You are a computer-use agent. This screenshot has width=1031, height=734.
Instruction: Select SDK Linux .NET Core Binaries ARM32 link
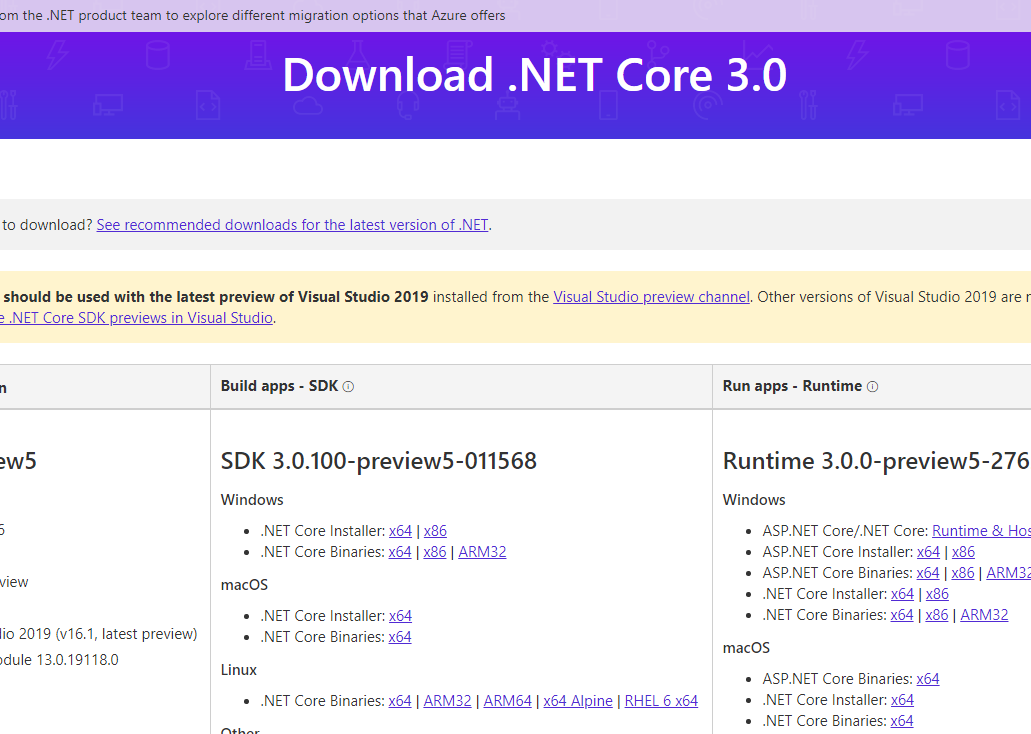tap(448, 701)
